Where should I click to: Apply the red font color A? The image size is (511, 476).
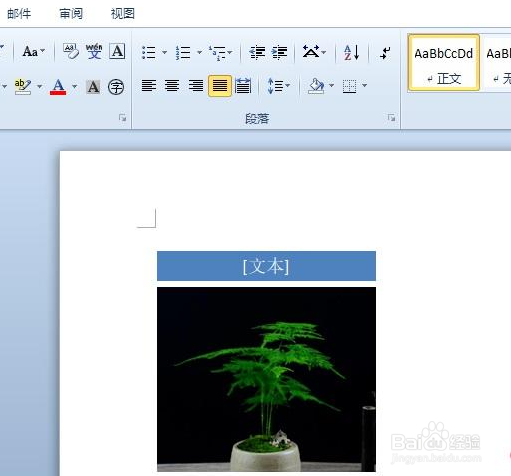pos(58,87)
